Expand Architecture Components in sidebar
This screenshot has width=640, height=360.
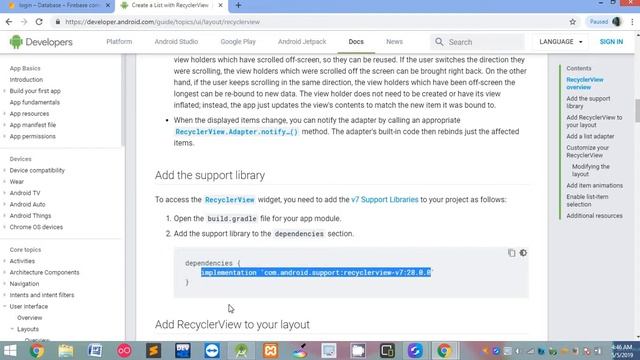point(4,272)
